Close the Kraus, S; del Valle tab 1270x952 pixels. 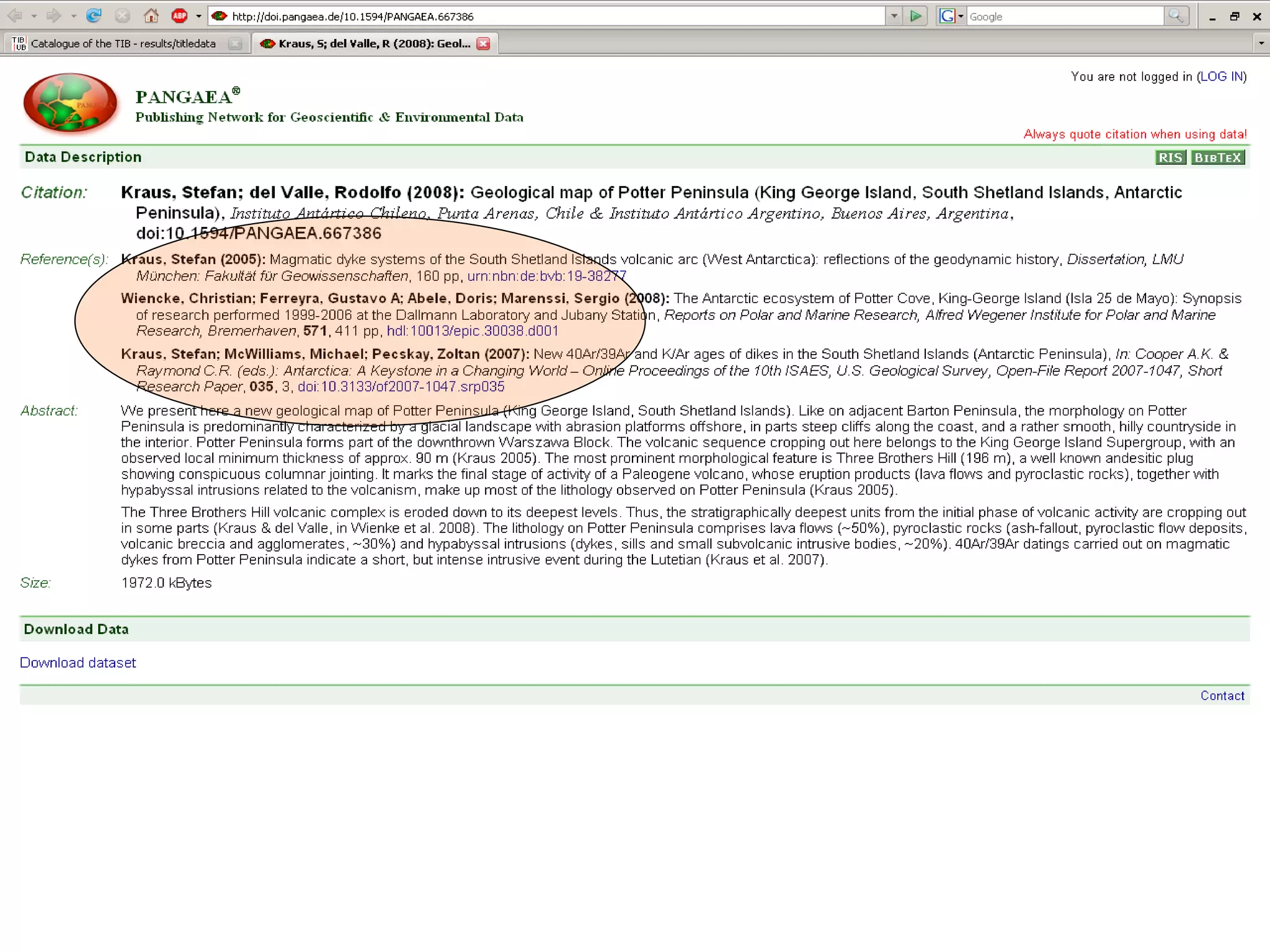484,43
